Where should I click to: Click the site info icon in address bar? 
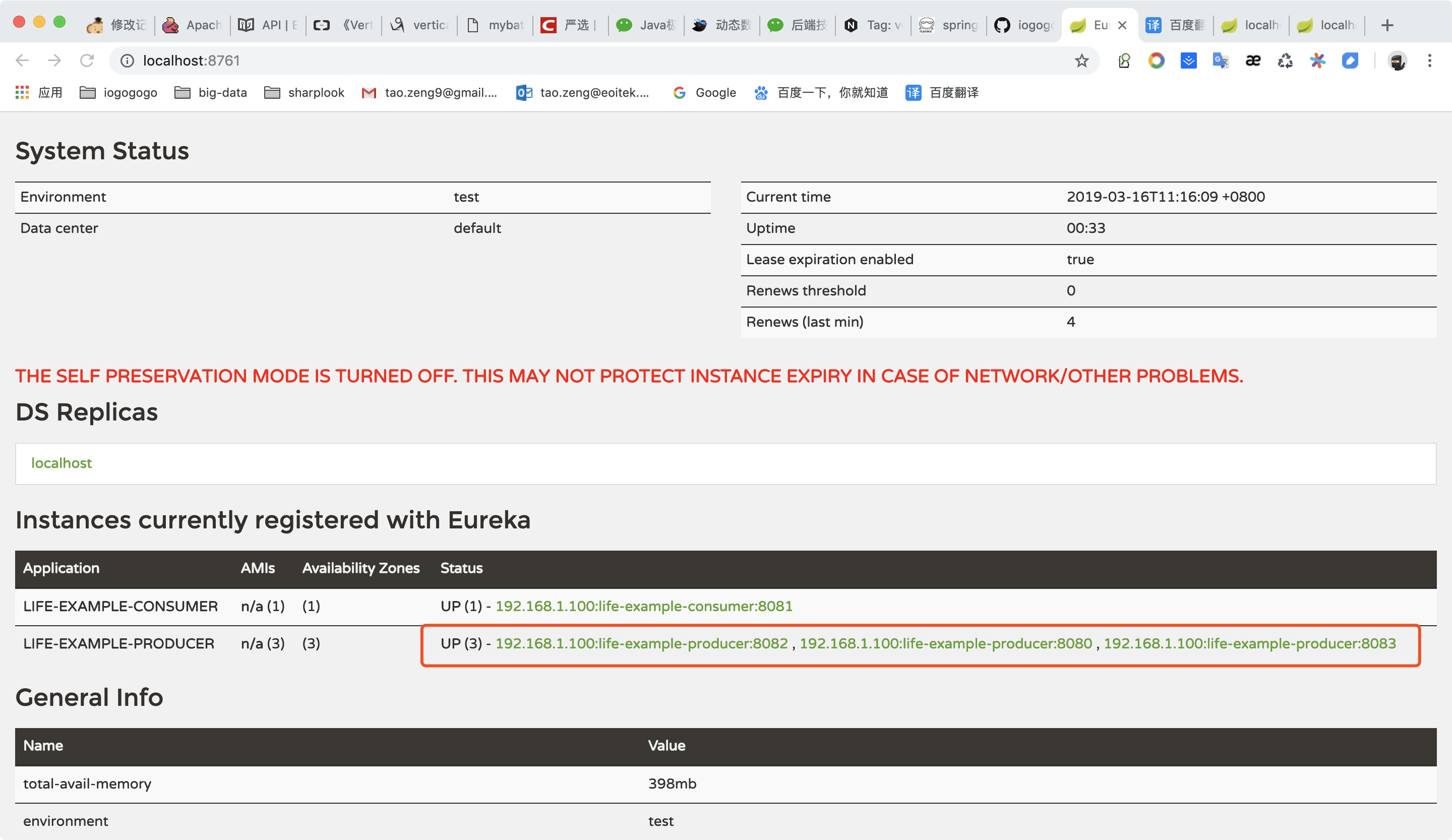pos(127,61)
